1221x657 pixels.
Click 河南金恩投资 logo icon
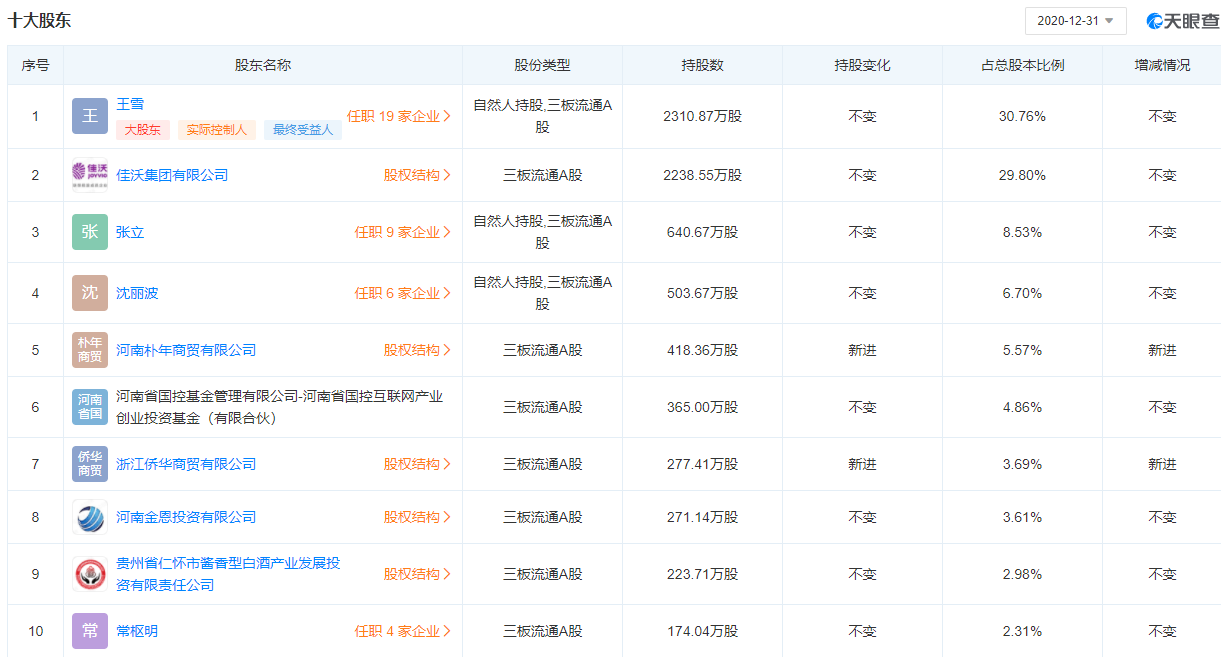coord(90,517)
